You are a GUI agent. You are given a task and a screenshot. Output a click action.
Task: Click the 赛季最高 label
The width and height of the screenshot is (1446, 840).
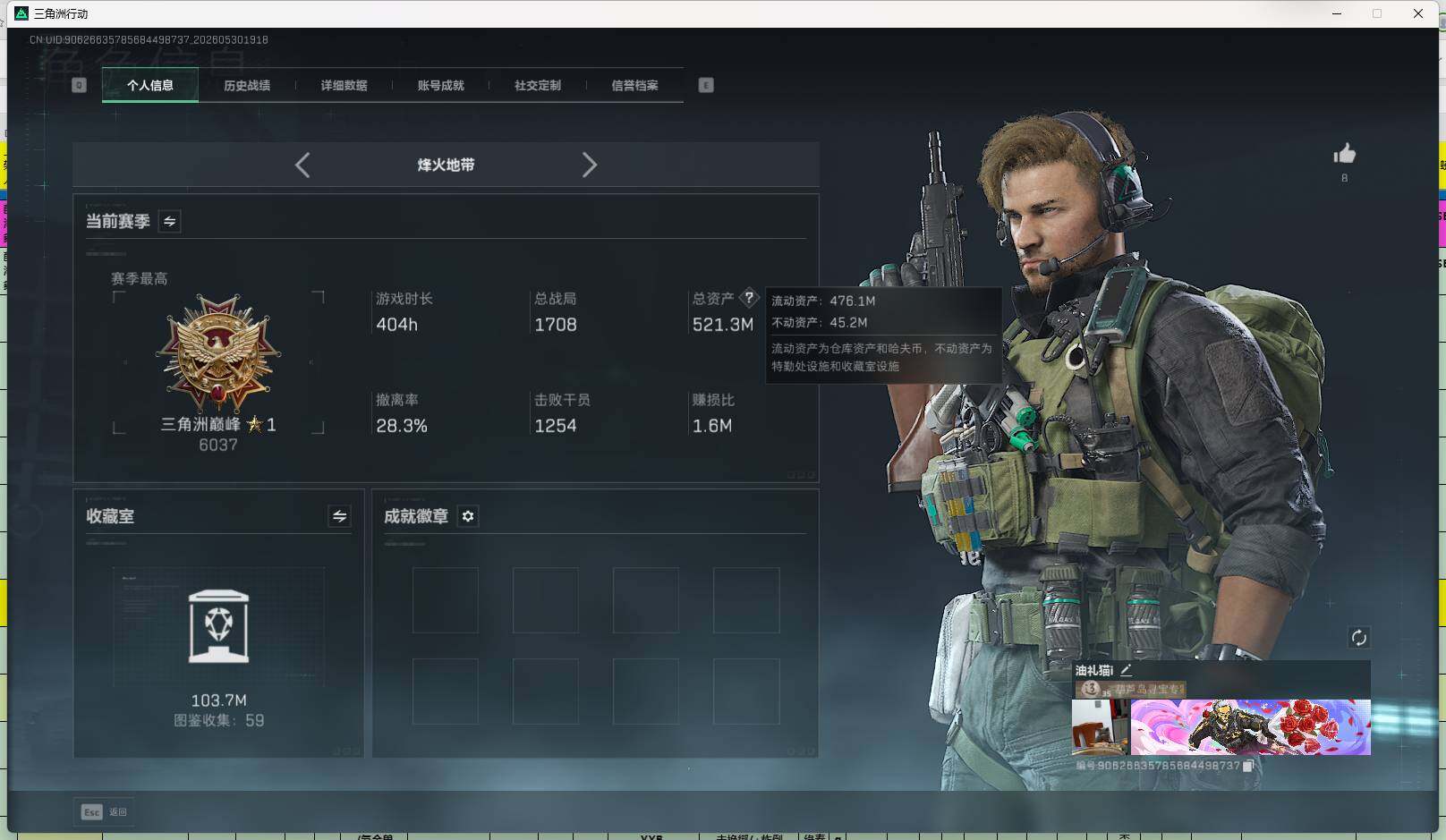coord(139,279)
